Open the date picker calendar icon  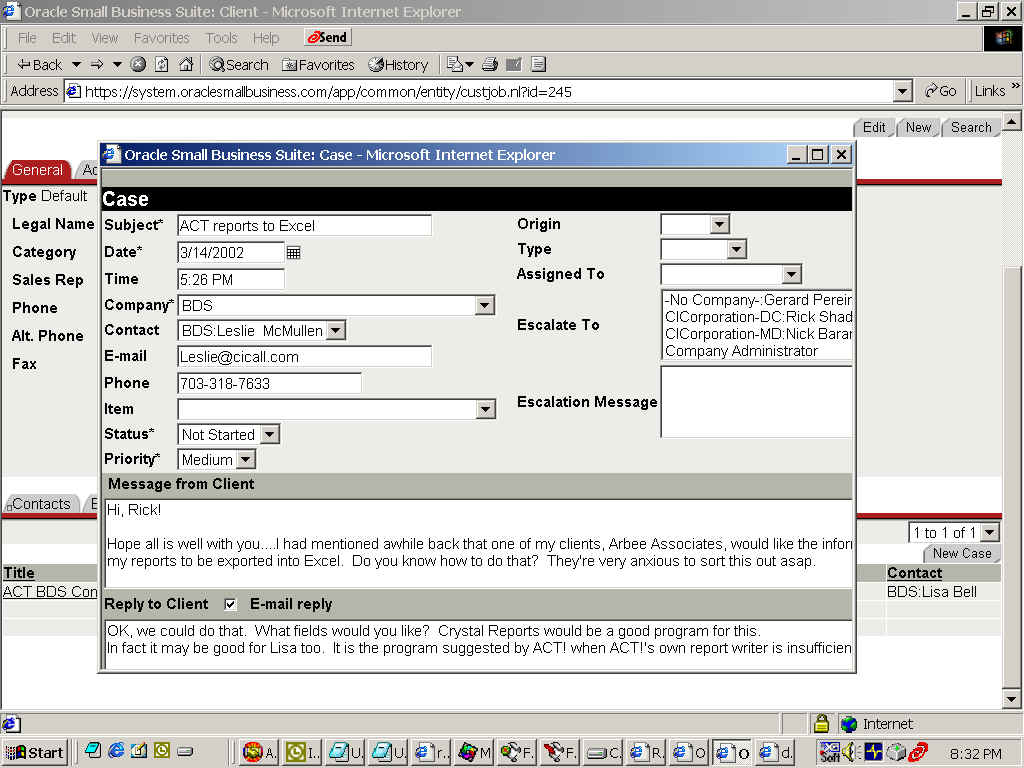tap(293, 253)
